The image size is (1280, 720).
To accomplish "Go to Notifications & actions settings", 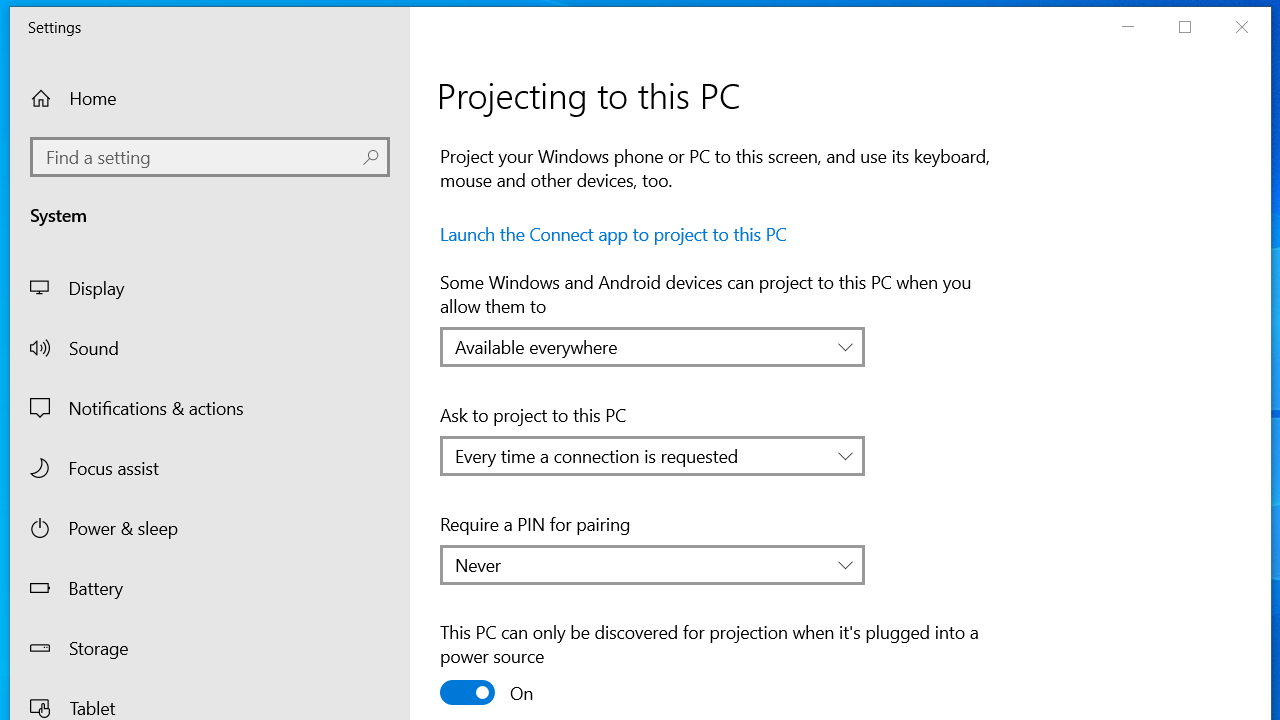I will pyautogui.click(x=156, y=408).
